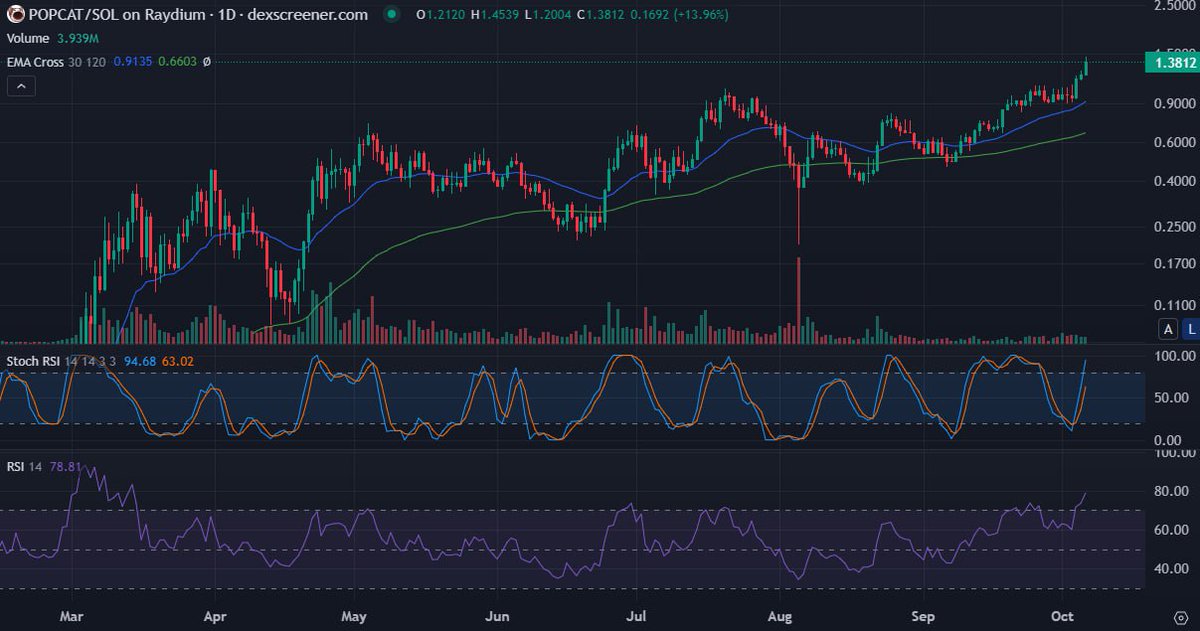The height and width of the screenshot is (631, 1200).
Task: Toggle log scale with the L button
Action: click(1191, 329)
